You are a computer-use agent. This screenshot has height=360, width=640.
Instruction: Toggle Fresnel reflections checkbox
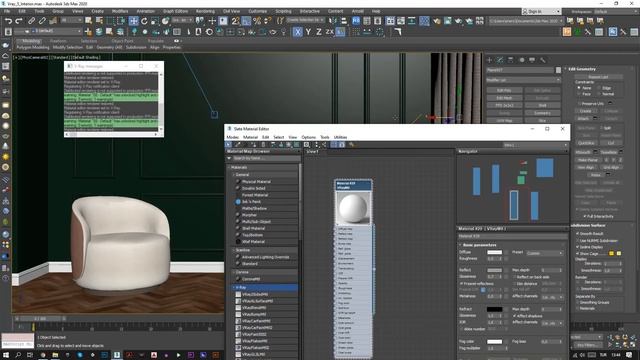[x=462, y=283]
